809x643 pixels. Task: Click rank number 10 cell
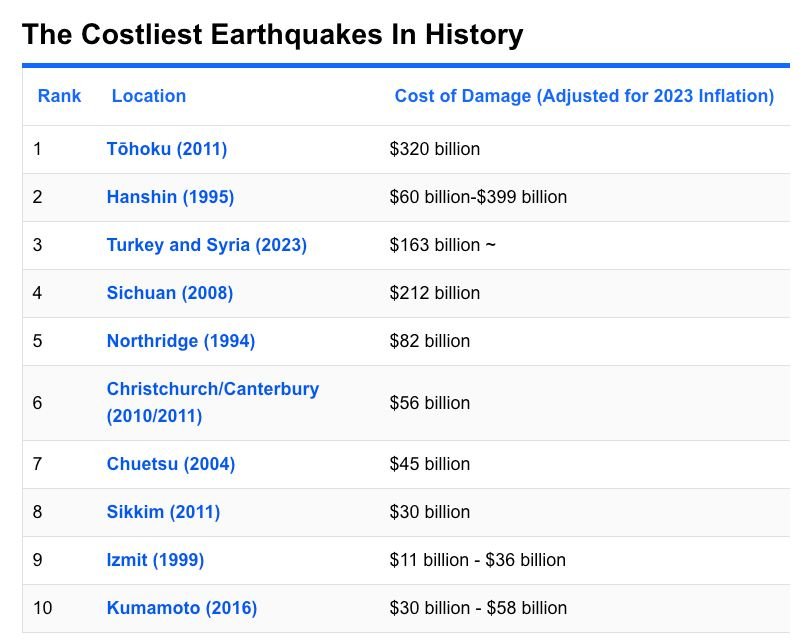pos(42,608)
